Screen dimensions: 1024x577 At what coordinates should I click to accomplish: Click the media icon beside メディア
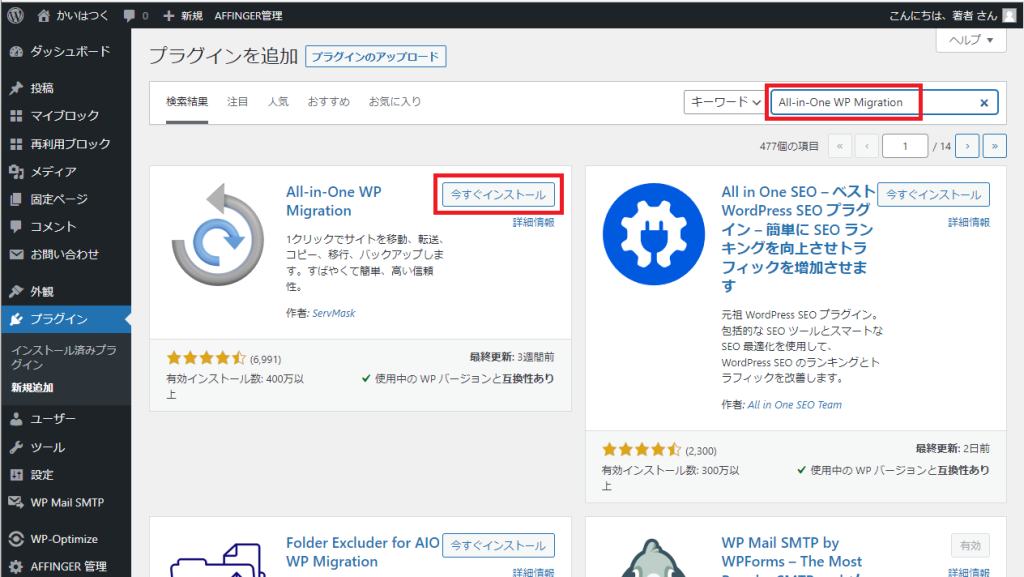coord(16,172)
